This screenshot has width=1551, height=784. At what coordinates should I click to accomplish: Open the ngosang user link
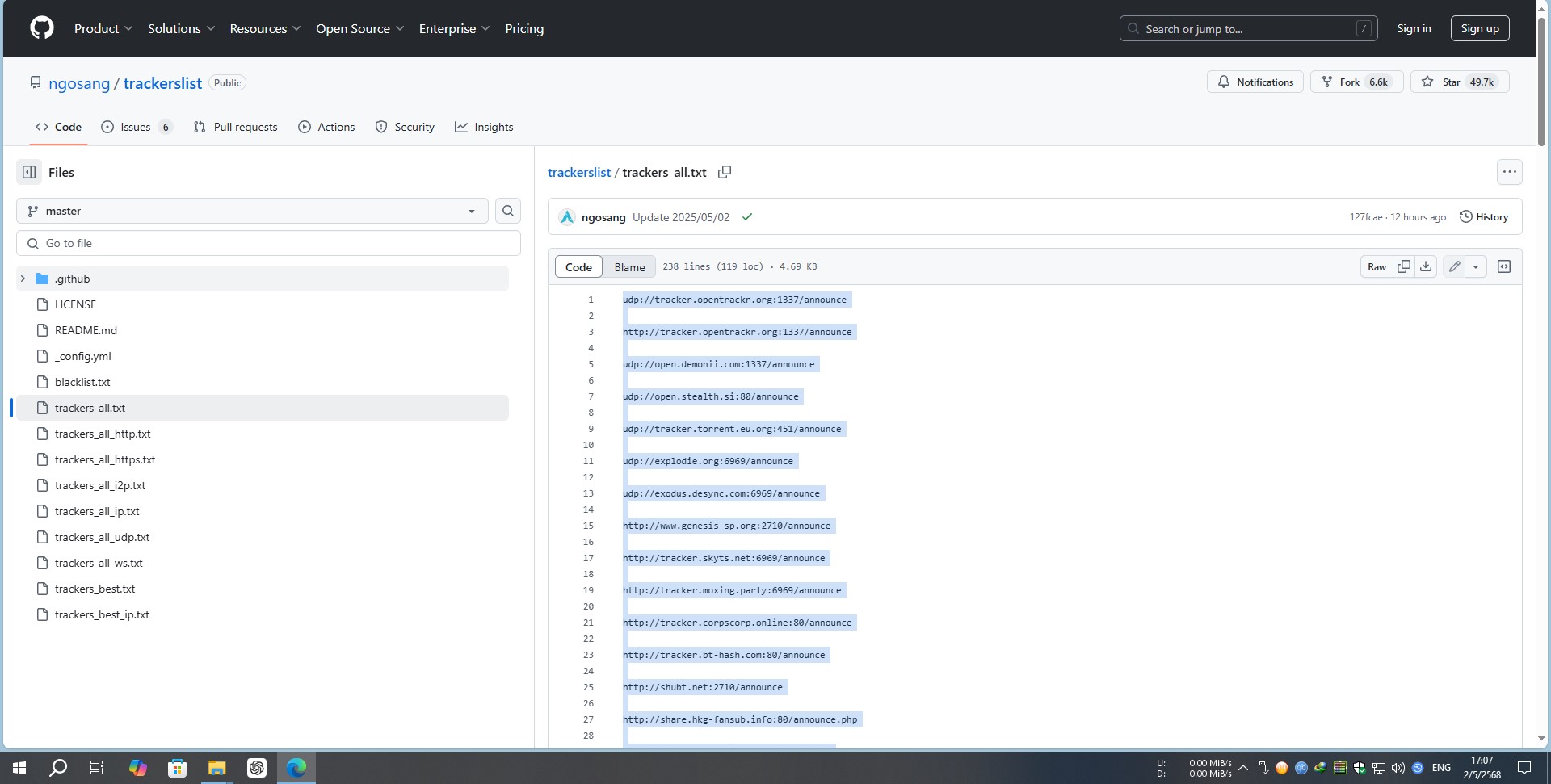point(79,83)
